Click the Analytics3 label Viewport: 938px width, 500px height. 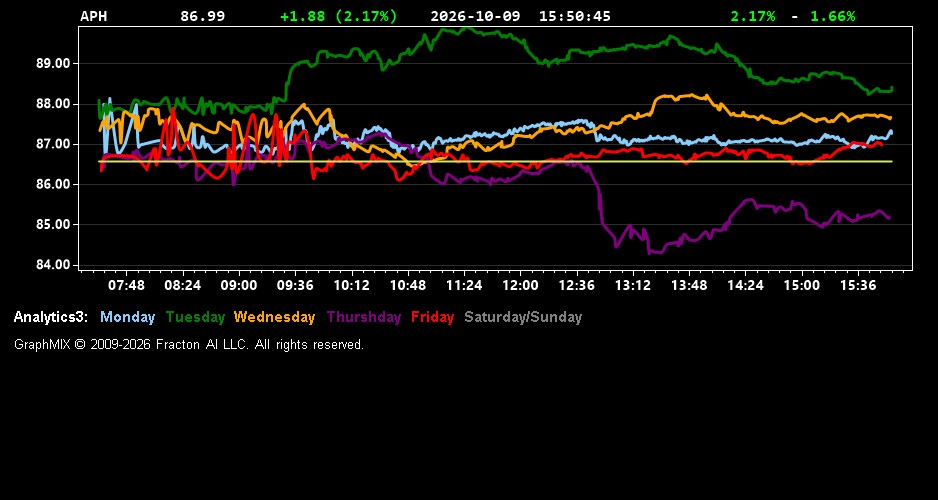click(51, 317)
